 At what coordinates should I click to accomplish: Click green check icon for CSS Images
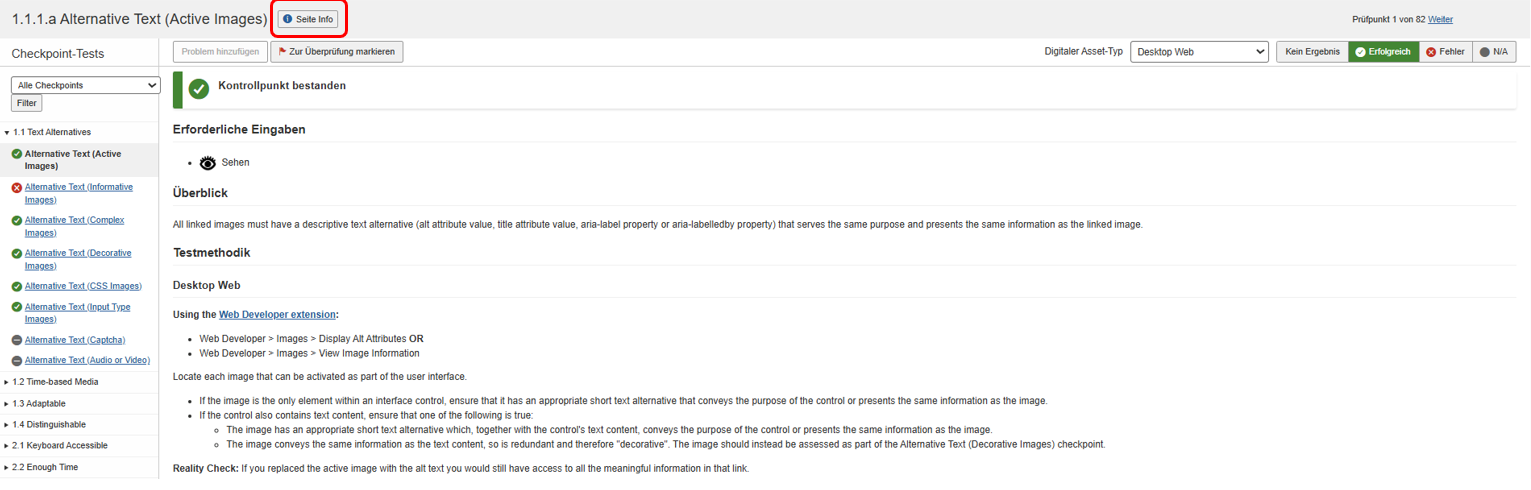(x=17, y=287)
